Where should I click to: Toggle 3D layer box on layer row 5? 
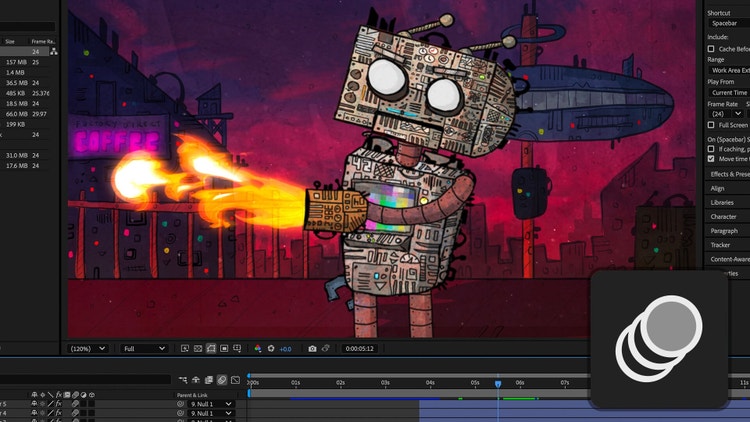tap(91, 404)
